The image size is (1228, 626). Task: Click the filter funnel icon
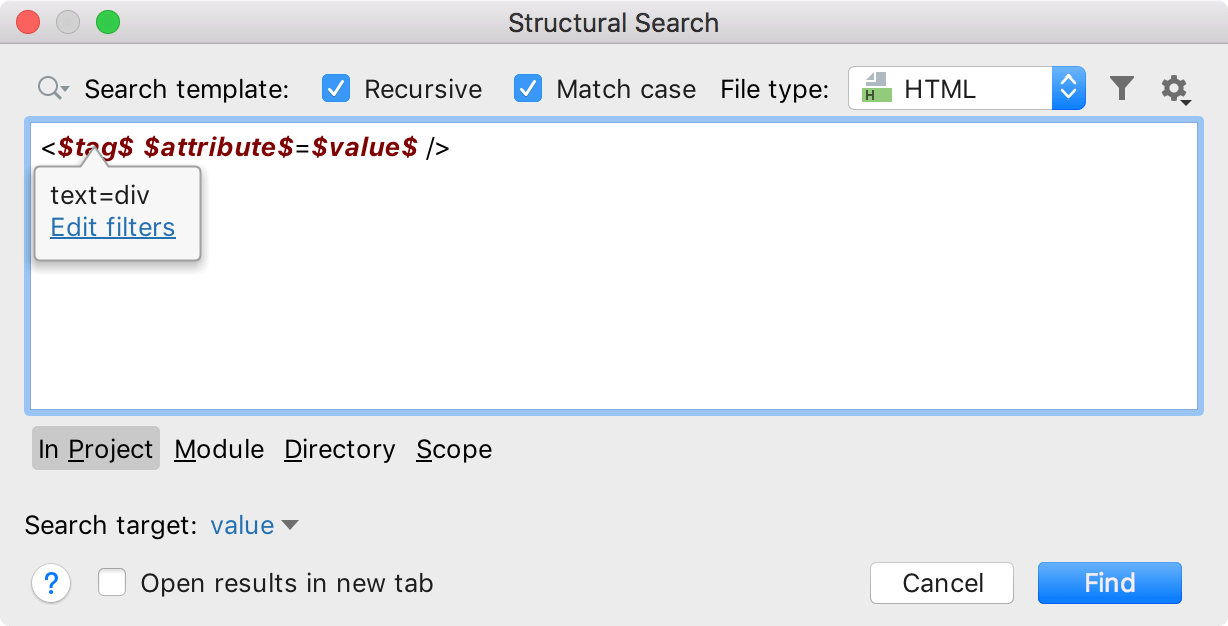pos(1121,88)
